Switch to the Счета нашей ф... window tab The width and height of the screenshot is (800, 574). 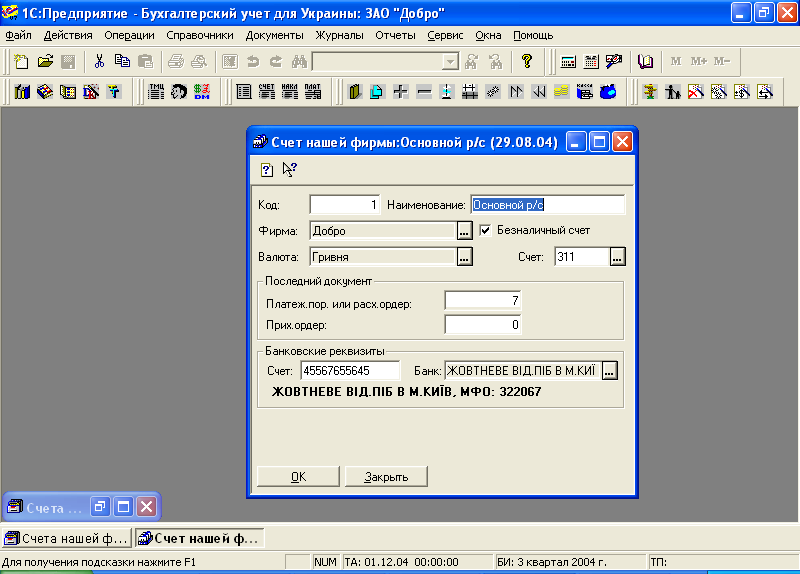67,538
